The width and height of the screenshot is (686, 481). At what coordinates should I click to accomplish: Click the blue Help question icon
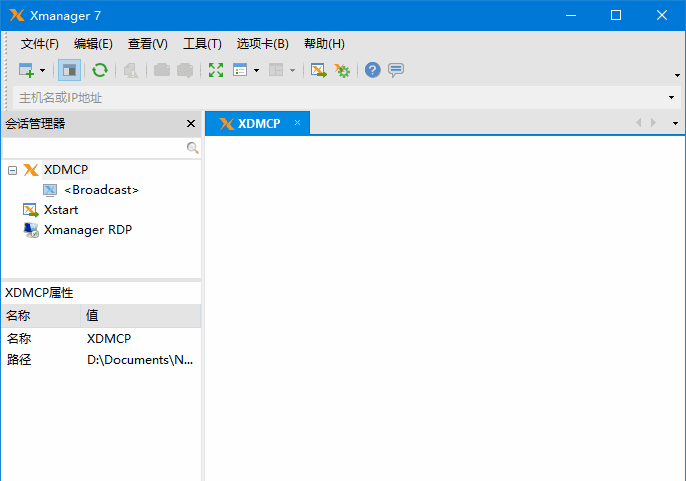373,70
